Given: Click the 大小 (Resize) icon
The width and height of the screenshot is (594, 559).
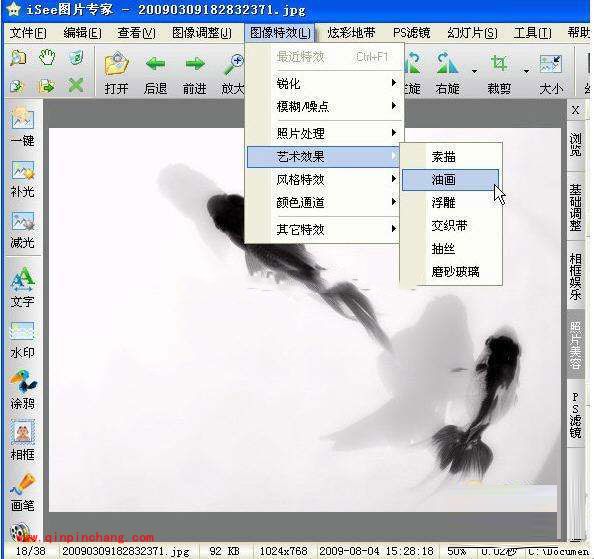Looking at the screenshot, I should (x=550, y=64).
